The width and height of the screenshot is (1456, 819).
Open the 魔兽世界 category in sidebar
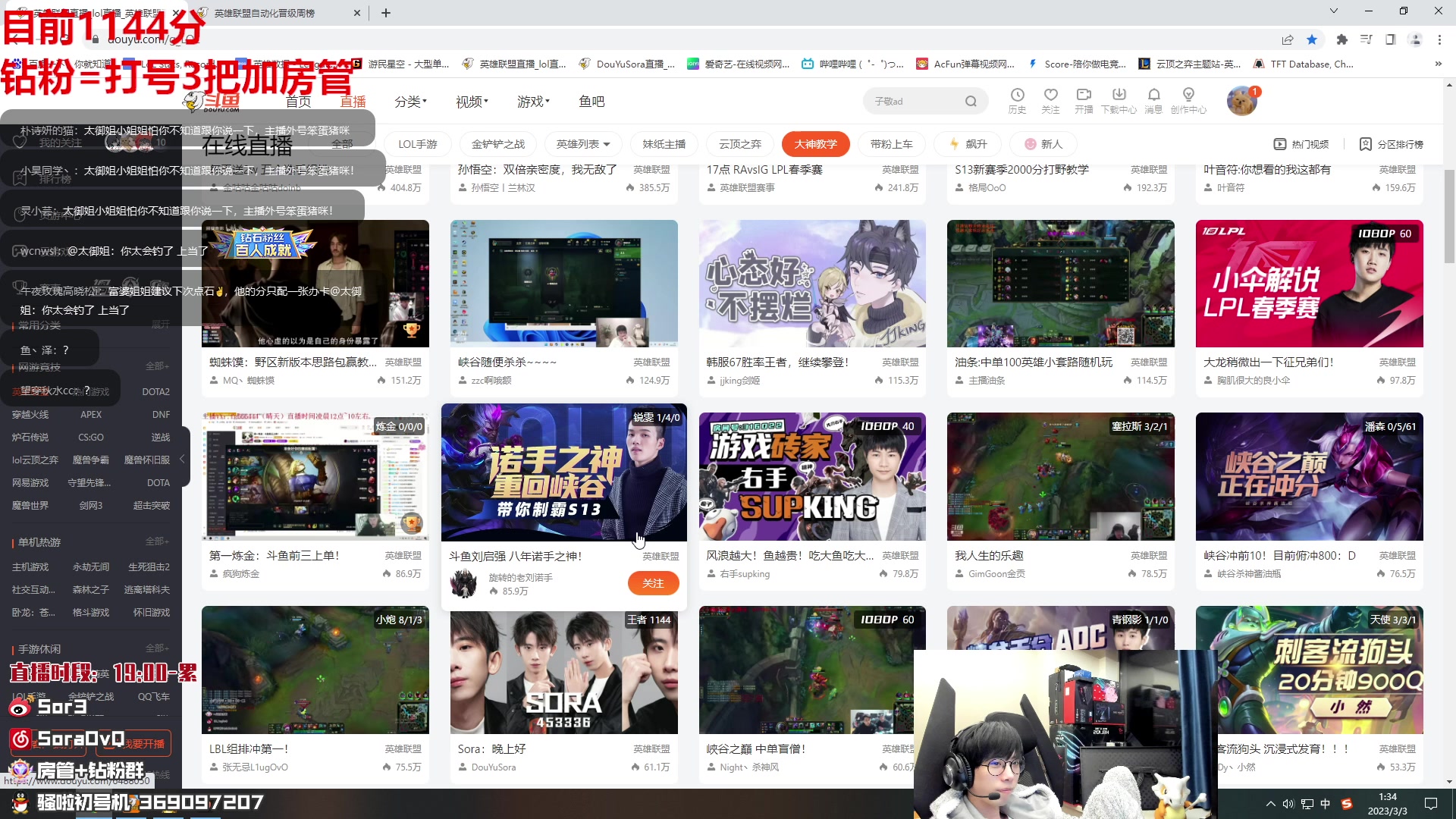pos(30,506)
